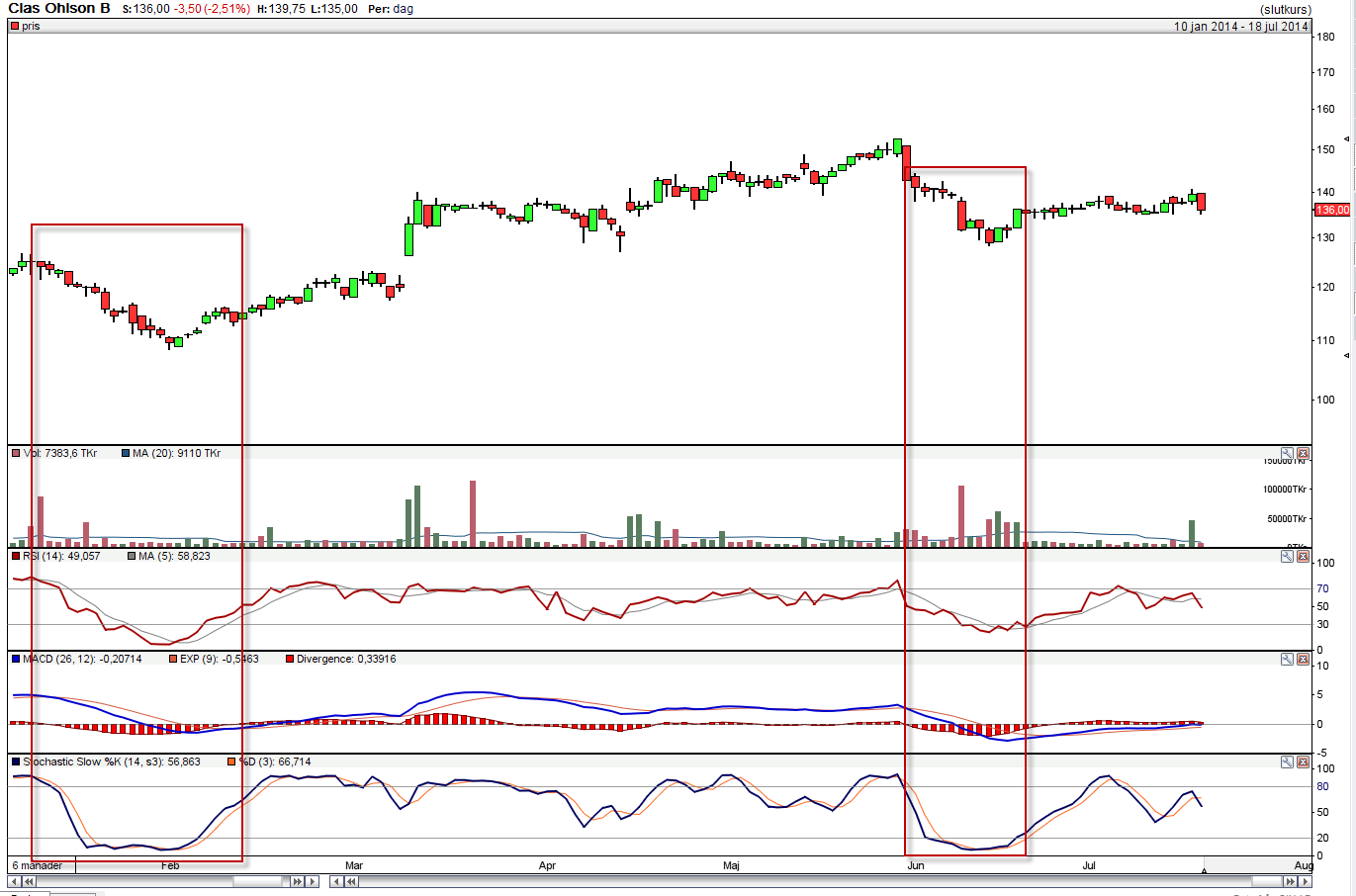Step the main timeline scrollbar back one step
The height and width of the screenshot is (896, 1356).
[336, 882]
